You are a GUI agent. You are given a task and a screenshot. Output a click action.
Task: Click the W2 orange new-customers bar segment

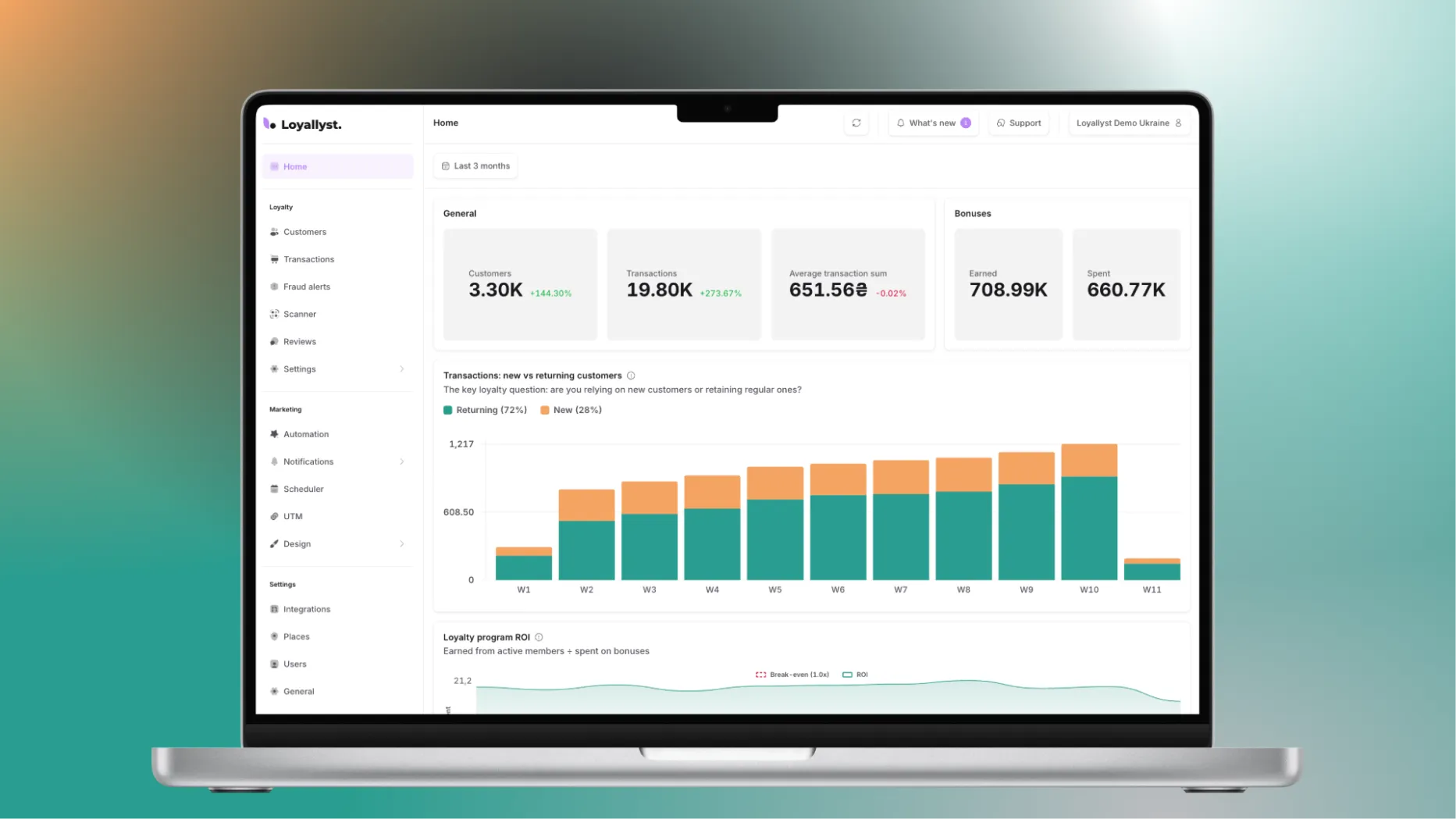click(x=586, y=505)
